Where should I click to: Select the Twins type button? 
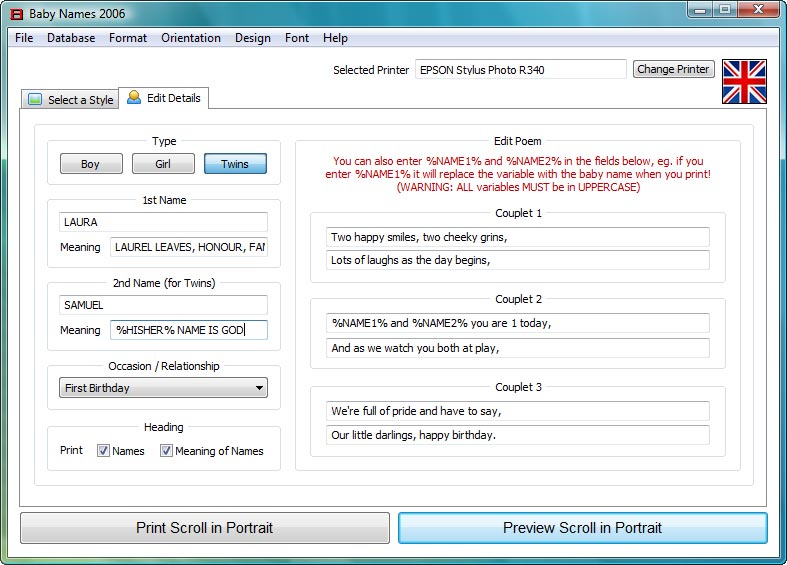click(235, 164)
